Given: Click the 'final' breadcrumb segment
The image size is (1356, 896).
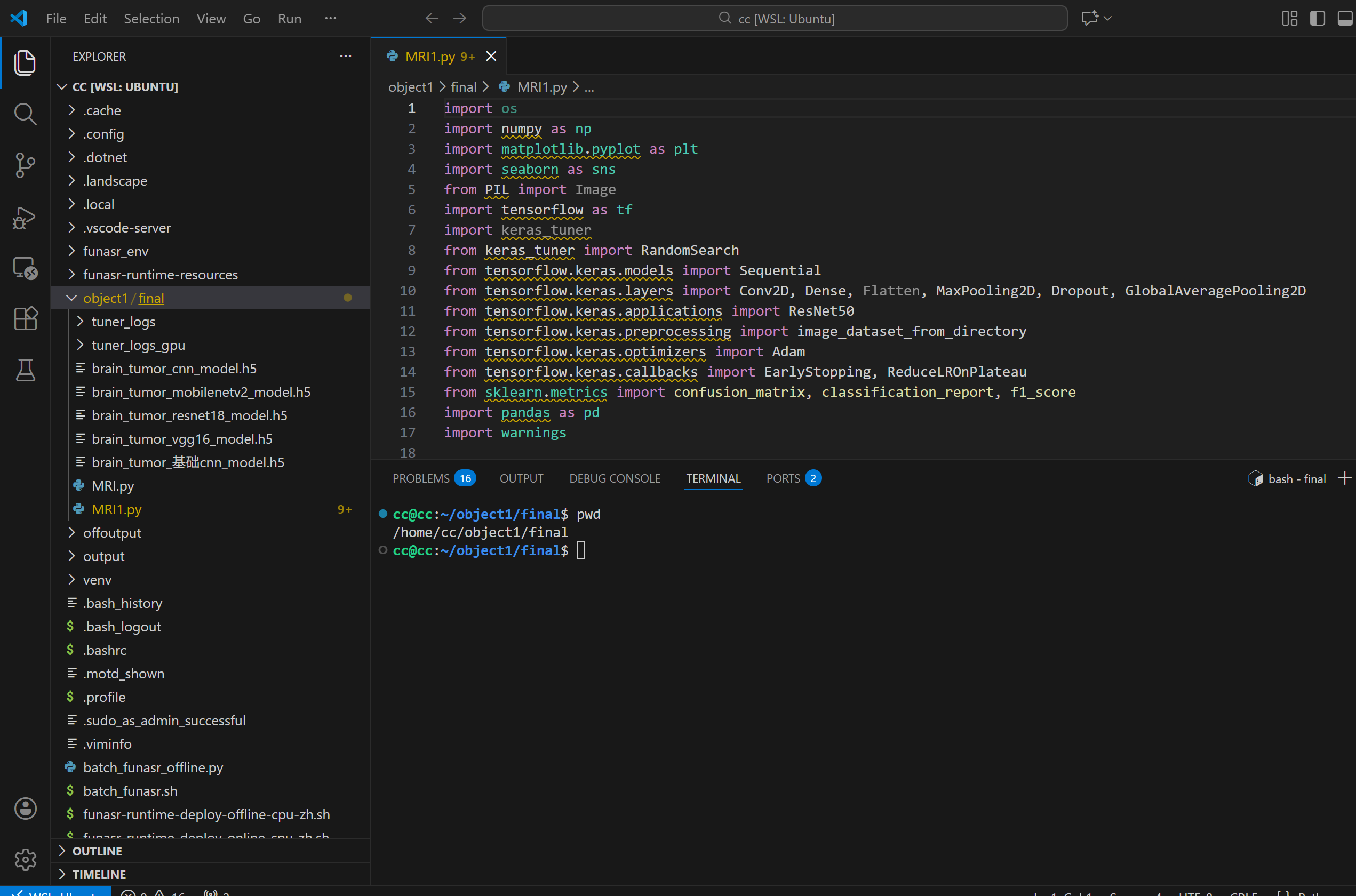Looking at the screenshot, I should [x=464, y=87].
